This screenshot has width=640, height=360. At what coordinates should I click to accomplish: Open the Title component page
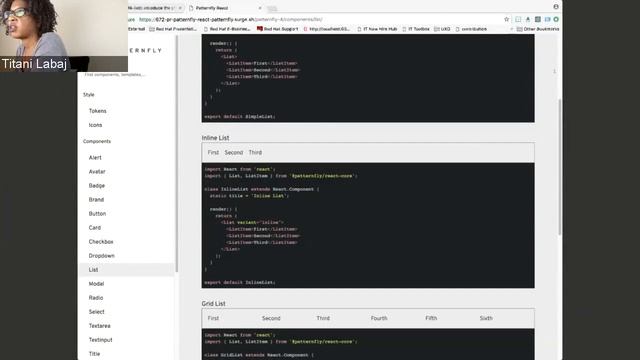tap(94, 353)
